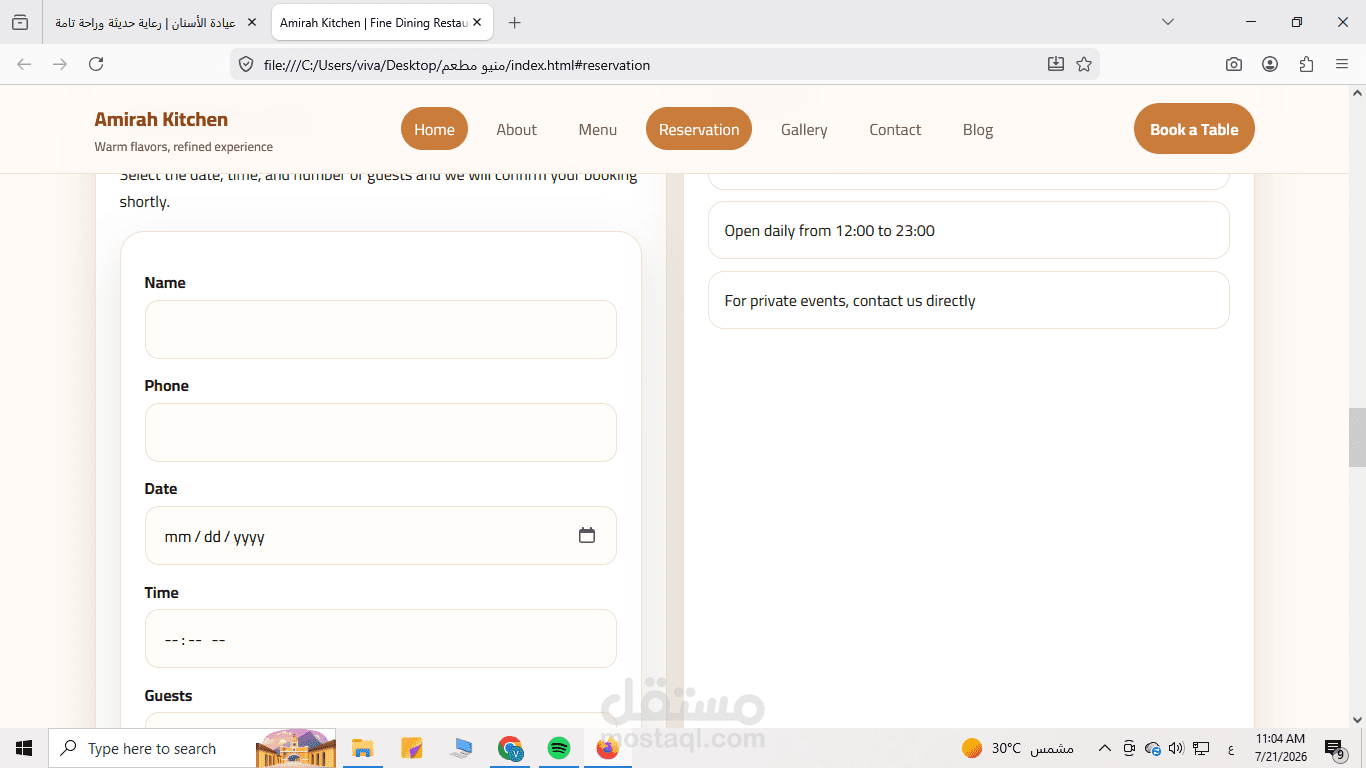Open clock and calendar at 11:04 AM

[1280, 748]
